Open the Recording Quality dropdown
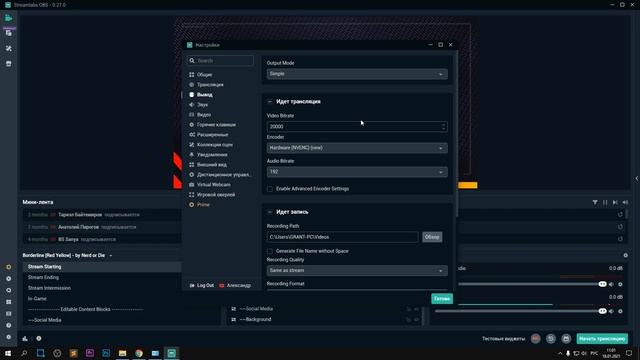The height and width of the screenshot is (360, 640). coord(357,270)
